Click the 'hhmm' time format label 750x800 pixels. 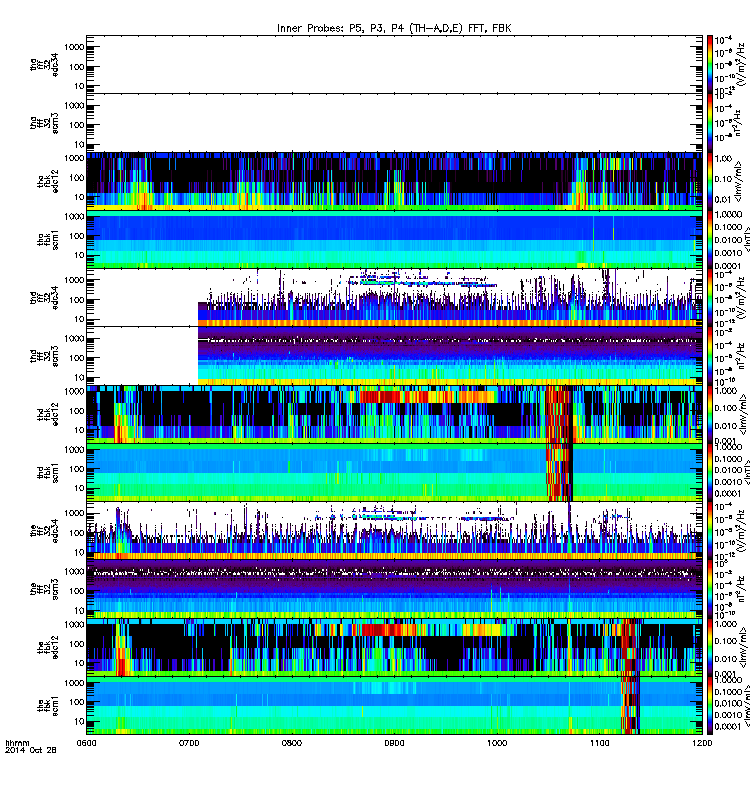17,743
